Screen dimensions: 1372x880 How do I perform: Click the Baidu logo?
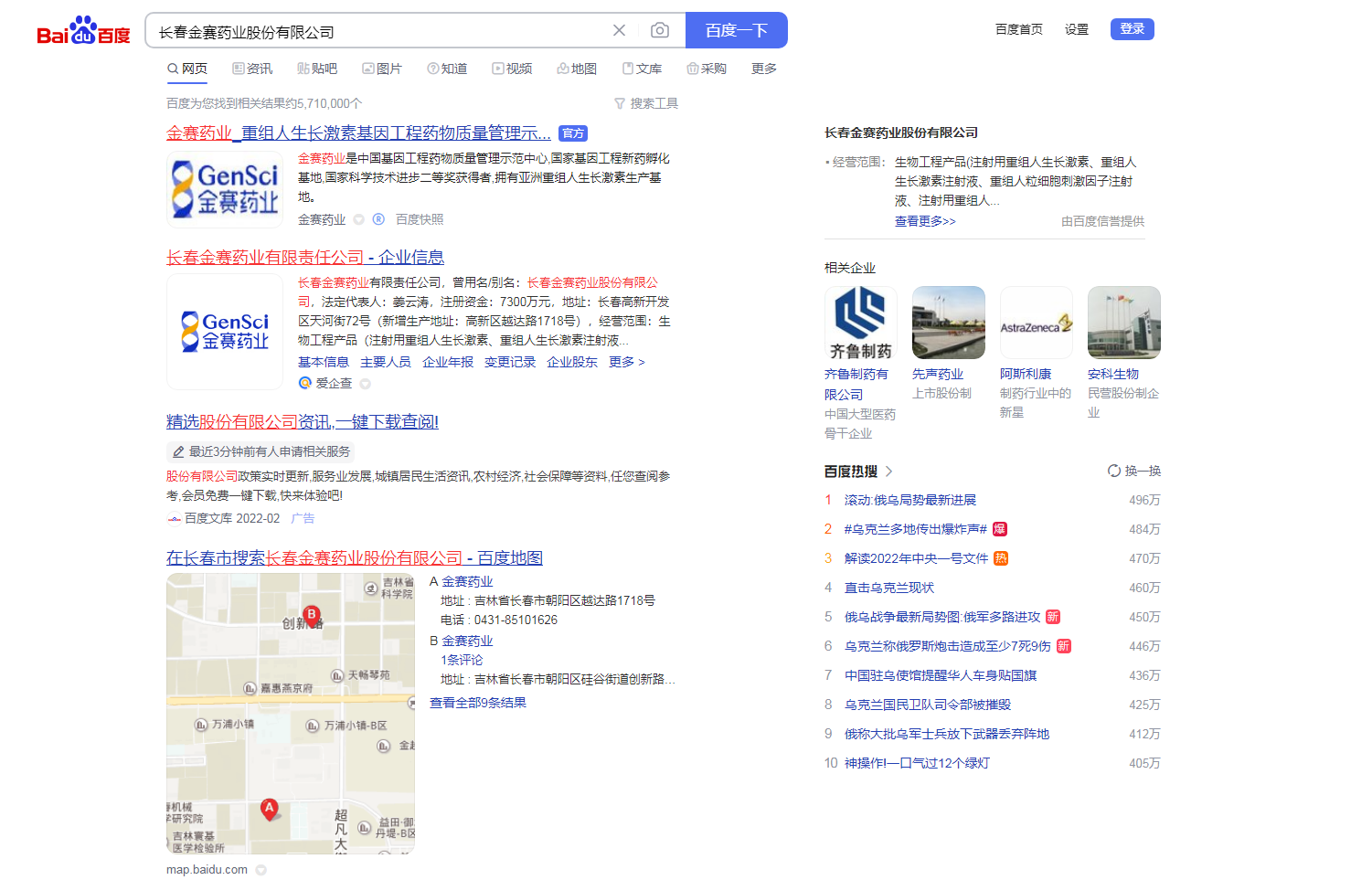pos(83,30)
